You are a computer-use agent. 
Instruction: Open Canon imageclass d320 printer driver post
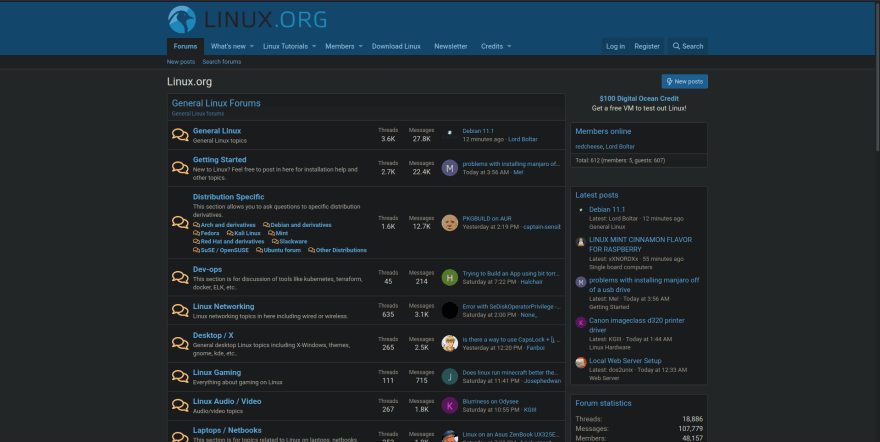coord(636,325)
